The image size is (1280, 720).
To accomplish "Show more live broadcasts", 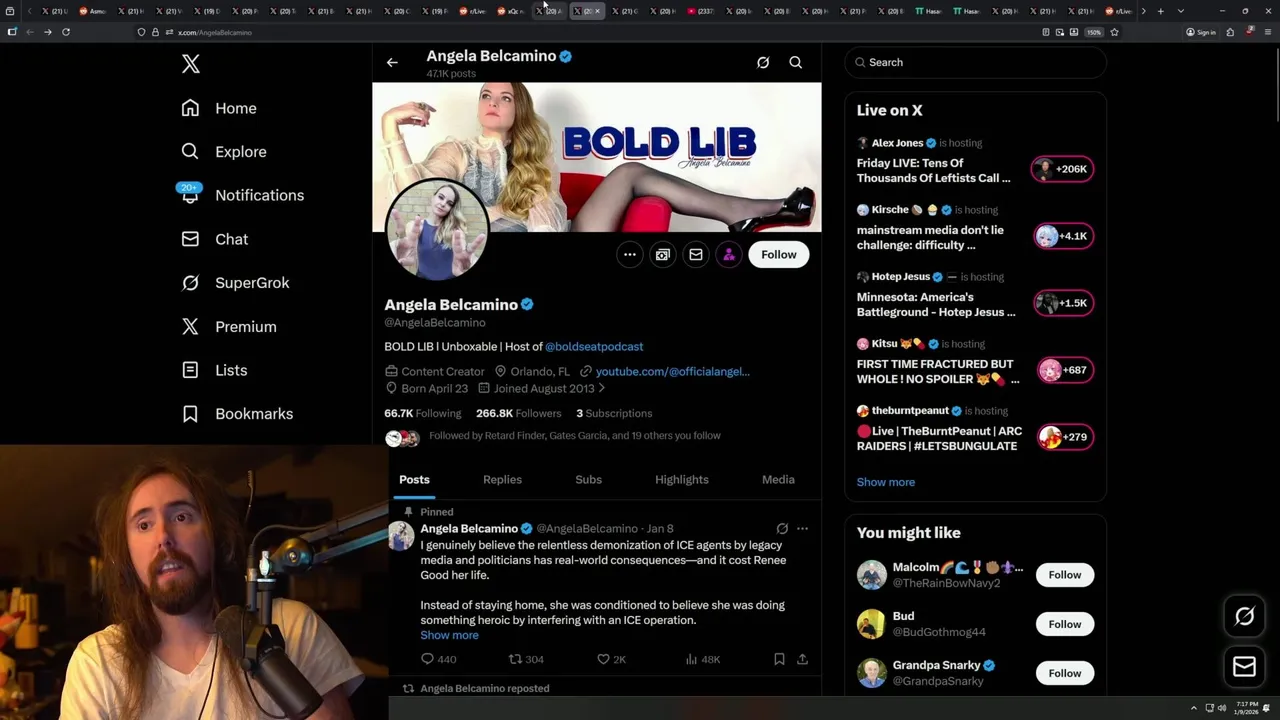I will [886, 482].
